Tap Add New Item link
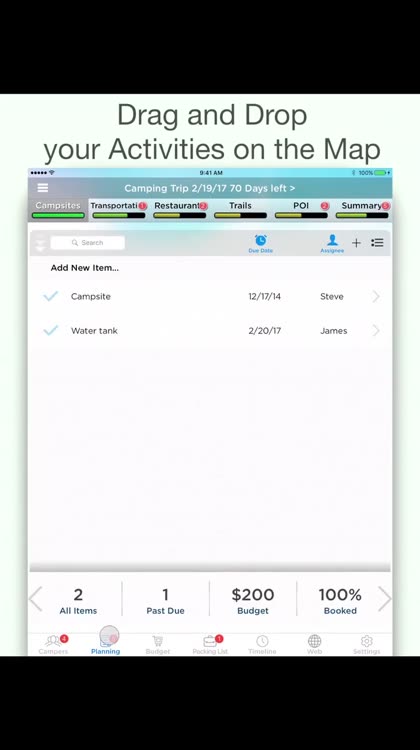The width and height of the screenshot is (420, 750). (85, 268)
